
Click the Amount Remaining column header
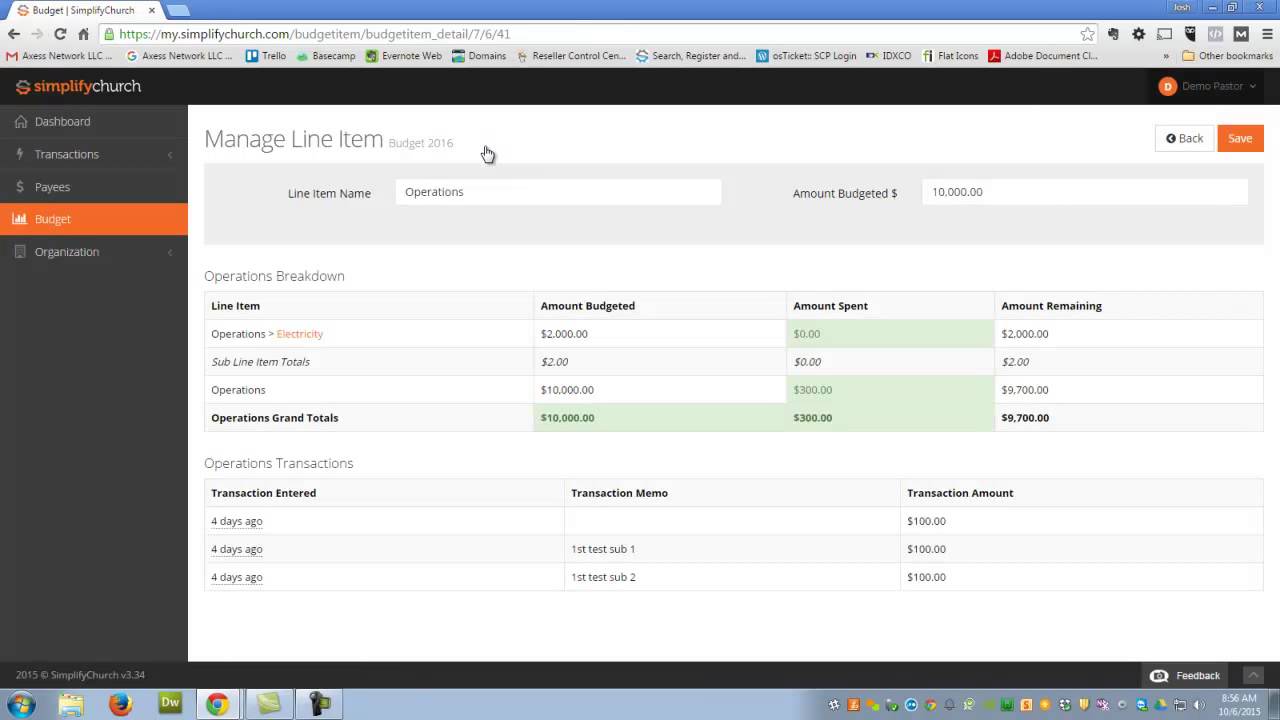[x=1051, y=306]
